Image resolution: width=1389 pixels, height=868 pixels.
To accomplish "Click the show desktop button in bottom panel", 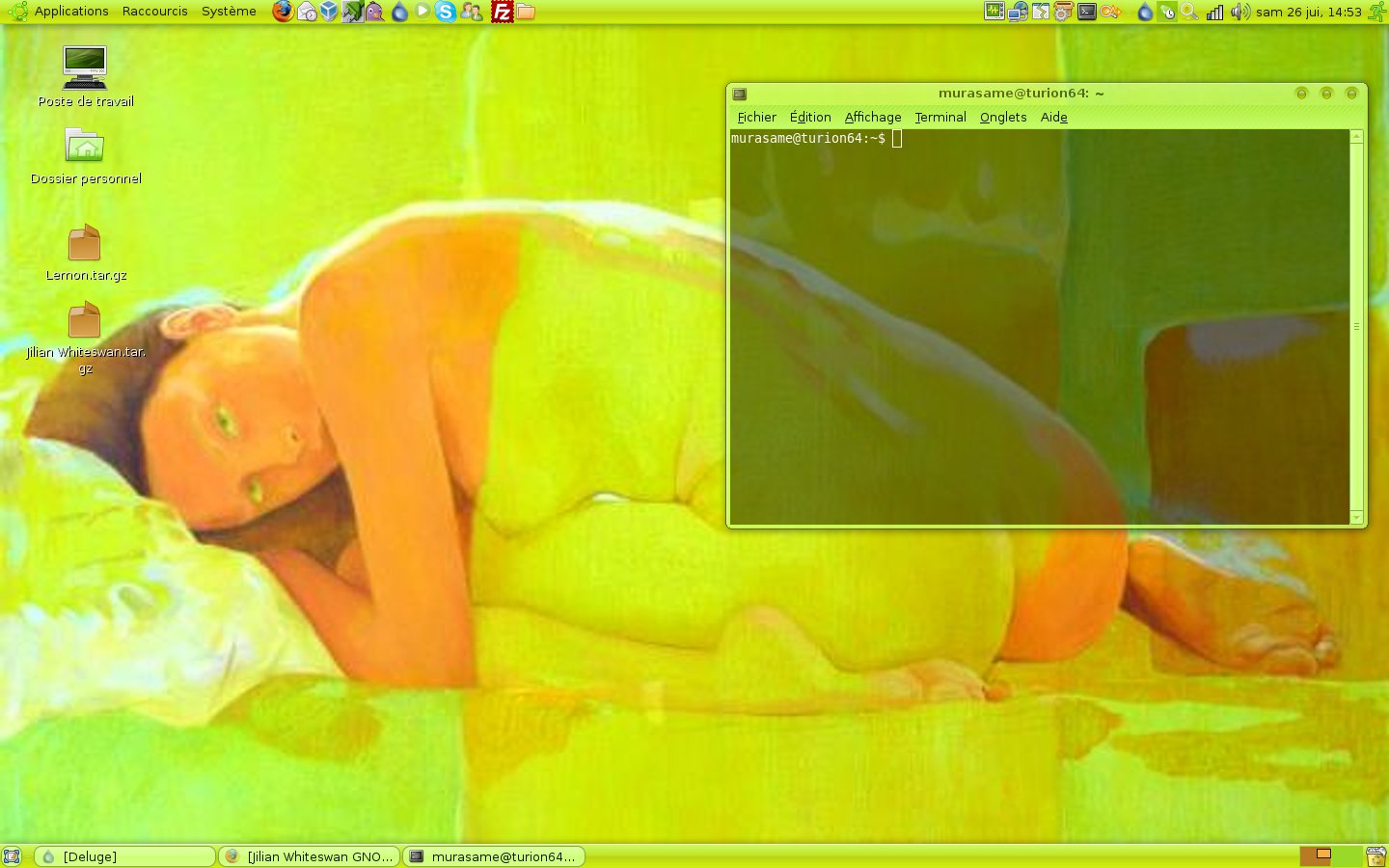I will [12, 856].
